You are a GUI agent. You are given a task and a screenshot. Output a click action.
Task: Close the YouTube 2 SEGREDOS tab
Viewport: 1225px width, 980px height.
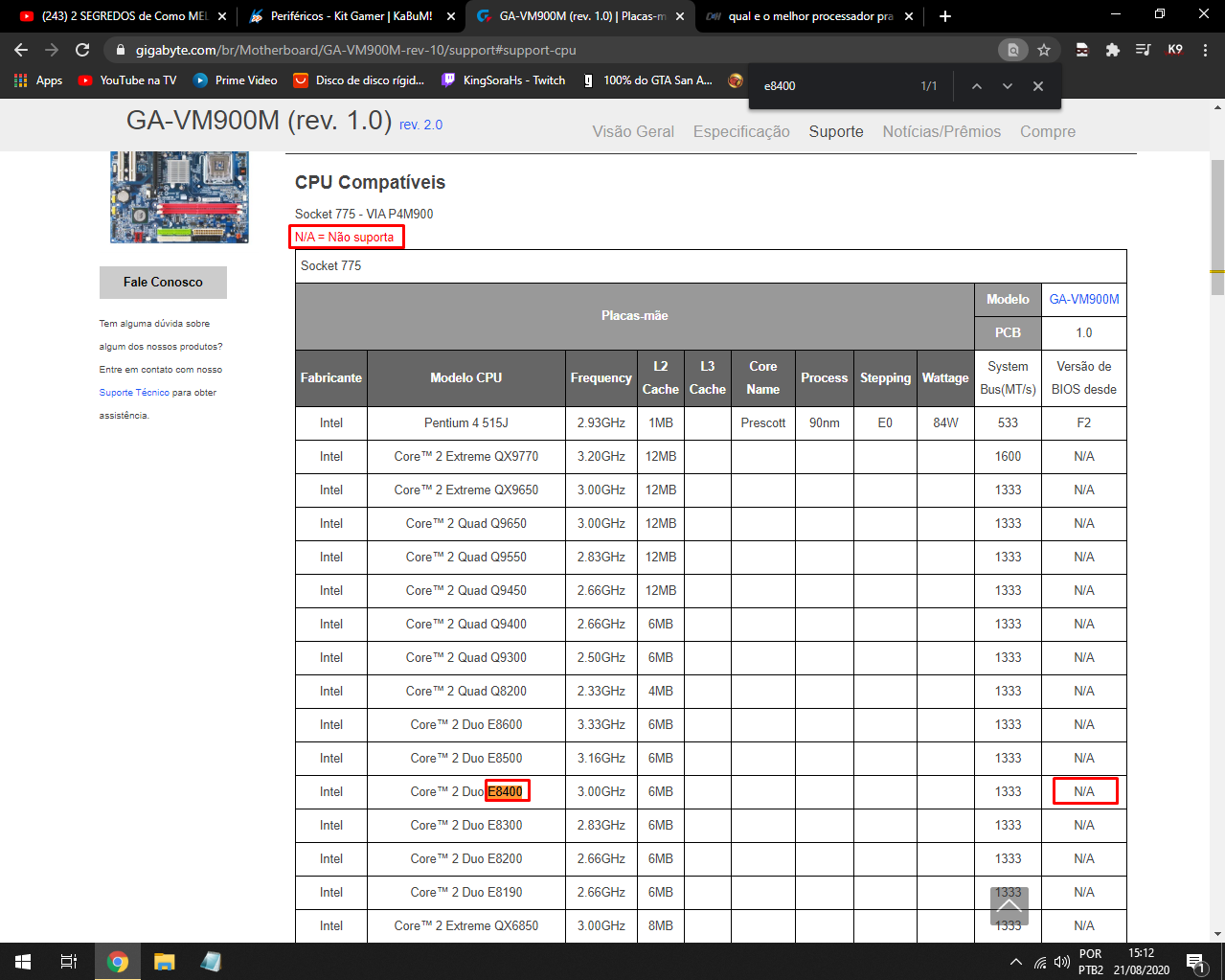point(222,16)
